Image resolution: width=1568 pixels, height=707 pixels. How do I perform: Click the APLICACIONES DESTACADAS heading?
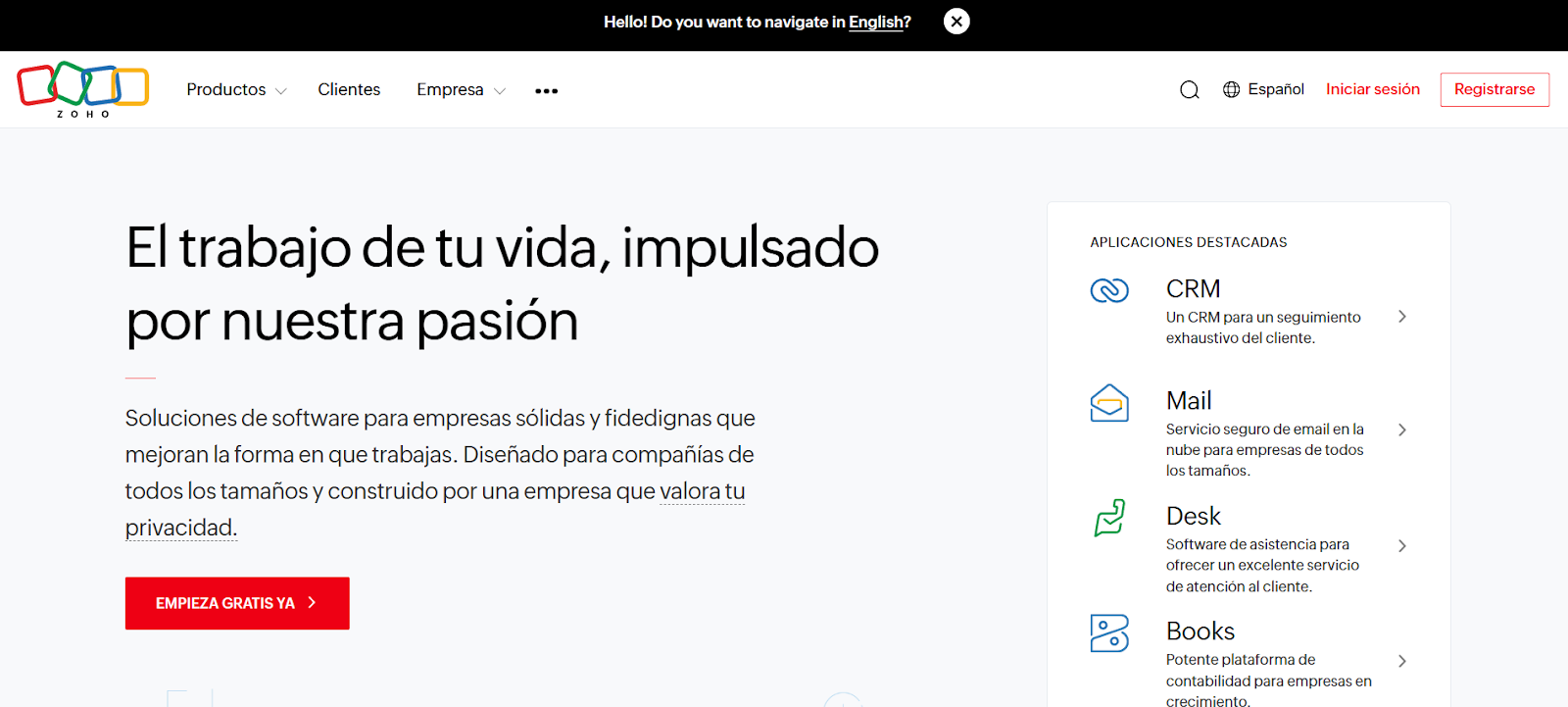[1189, 242]
